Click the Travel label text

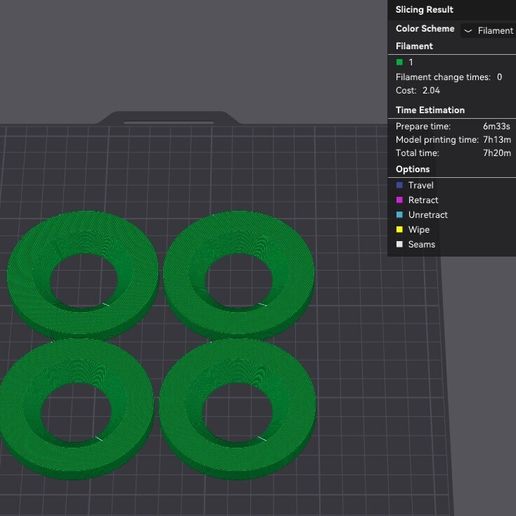[421, 185]
